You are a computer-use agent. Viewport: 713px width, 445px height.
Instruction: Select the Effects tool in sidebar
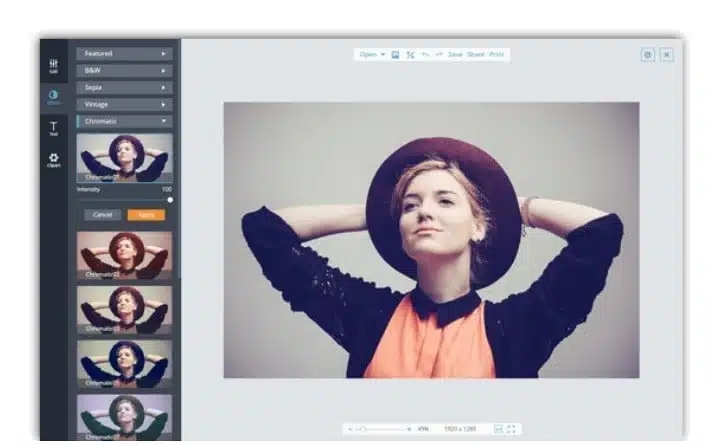(53, 97)
